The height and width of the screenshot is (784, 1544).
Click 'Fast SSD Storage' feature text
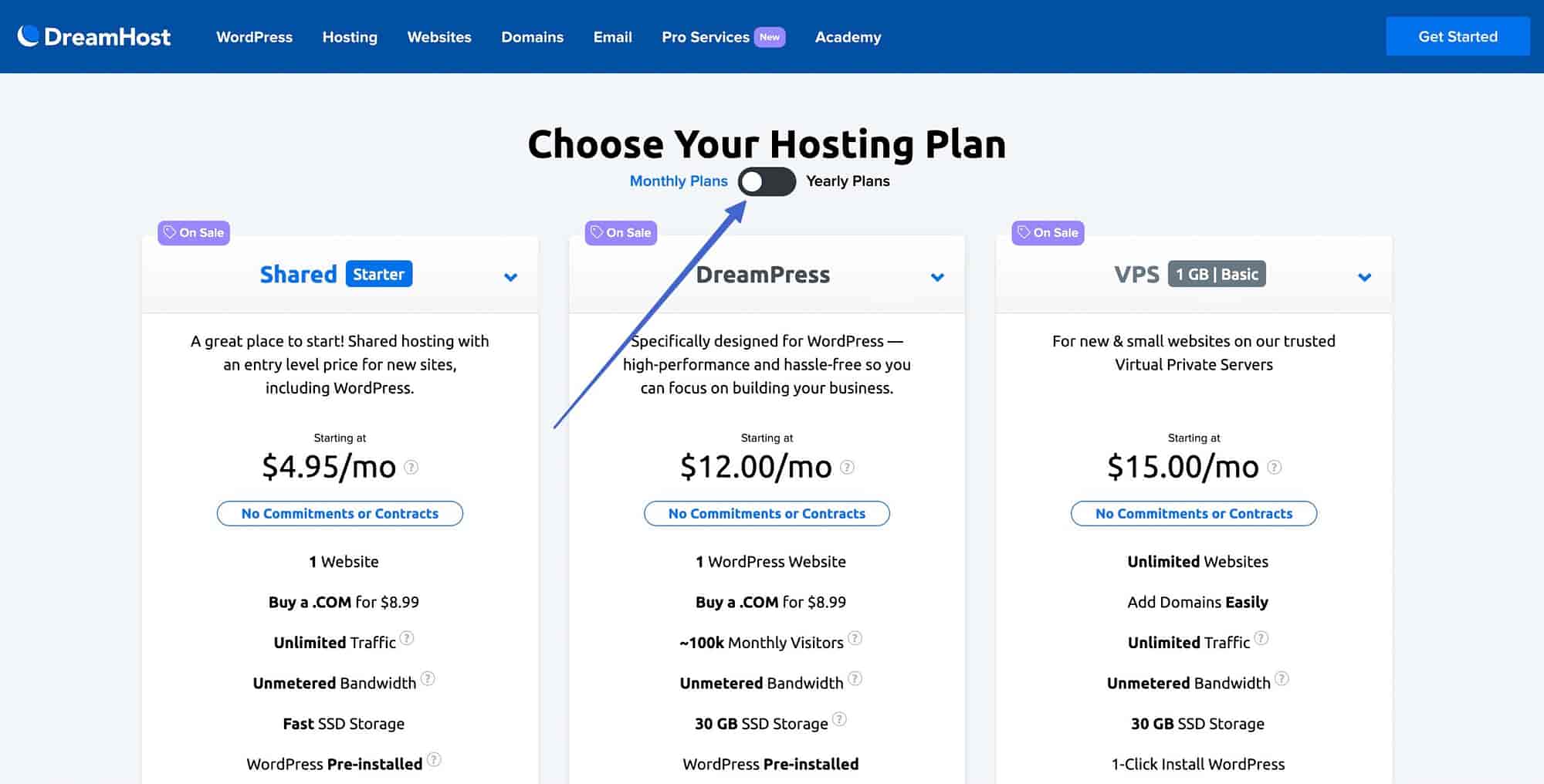[x=344, y=724]
